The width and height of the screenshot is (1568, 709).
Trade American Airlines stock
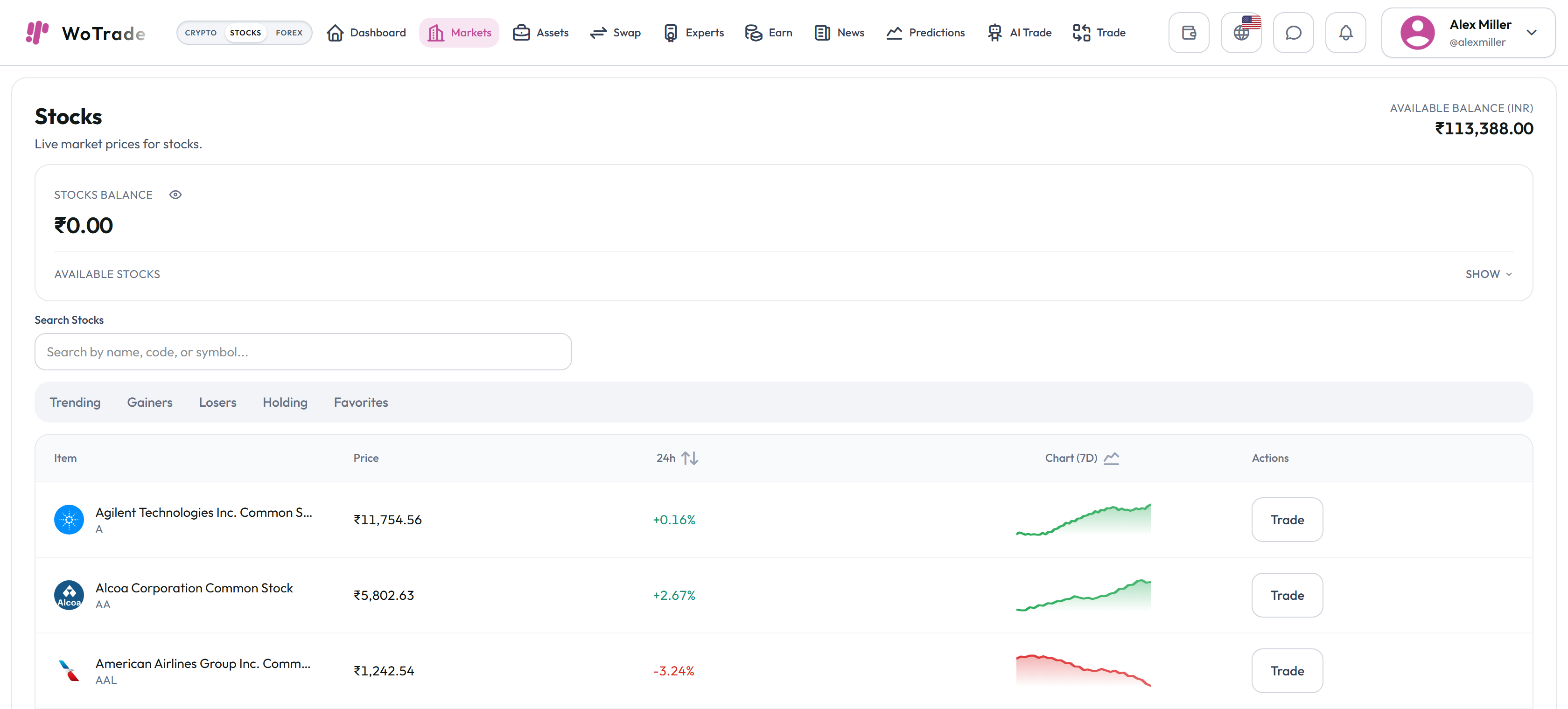point(1287,671)
